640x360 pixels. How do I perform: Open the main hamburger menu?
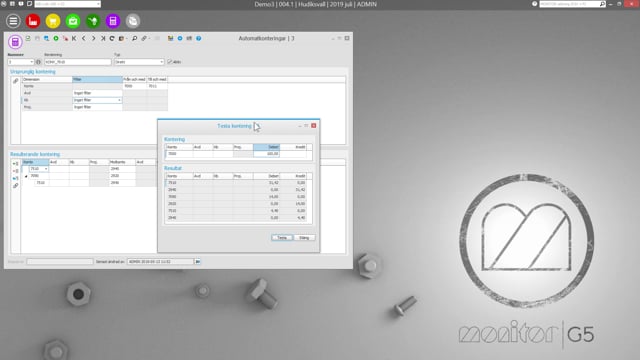pos(13,21)
